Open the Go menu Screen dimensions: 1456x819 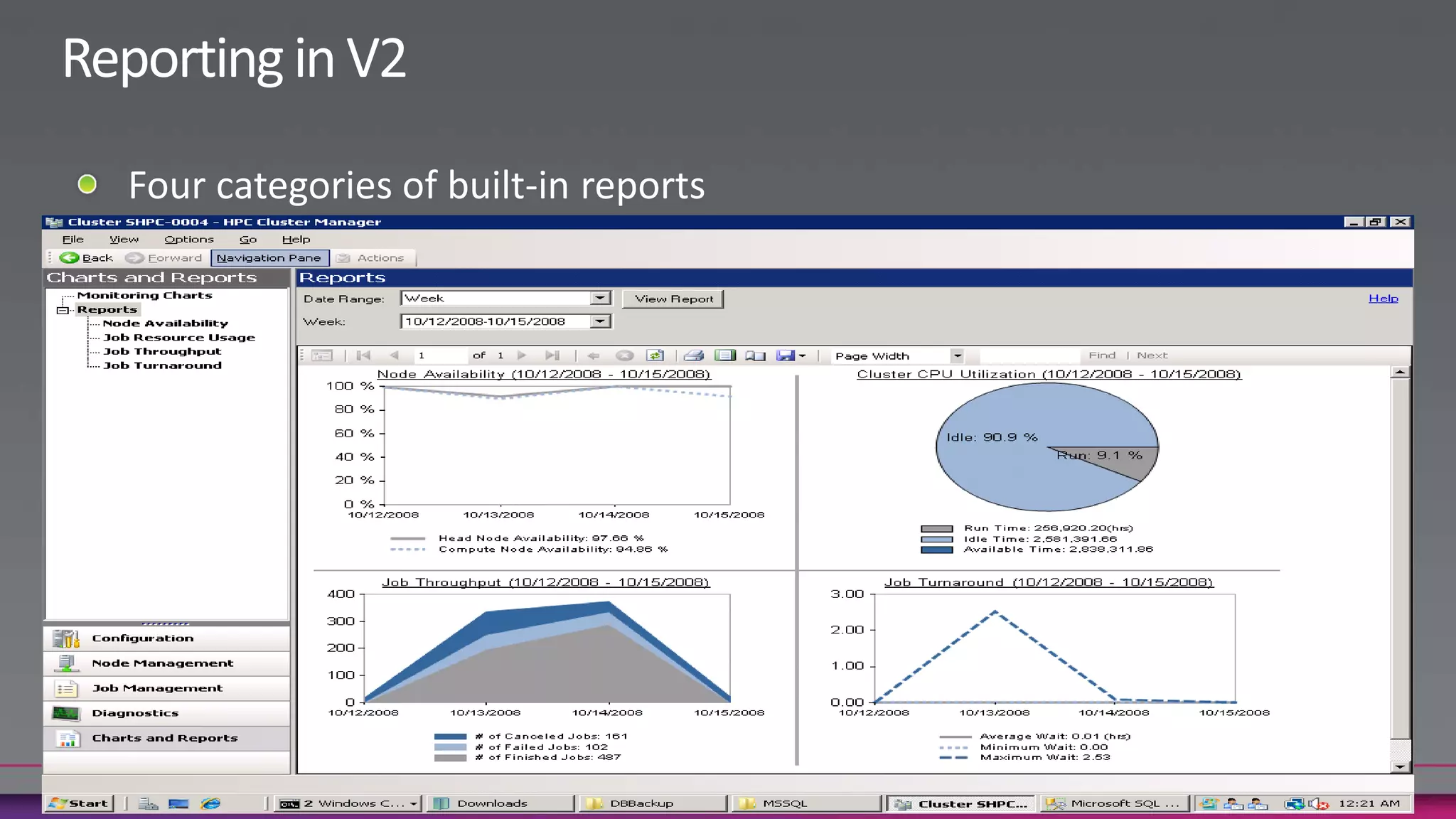coord(247,240)
